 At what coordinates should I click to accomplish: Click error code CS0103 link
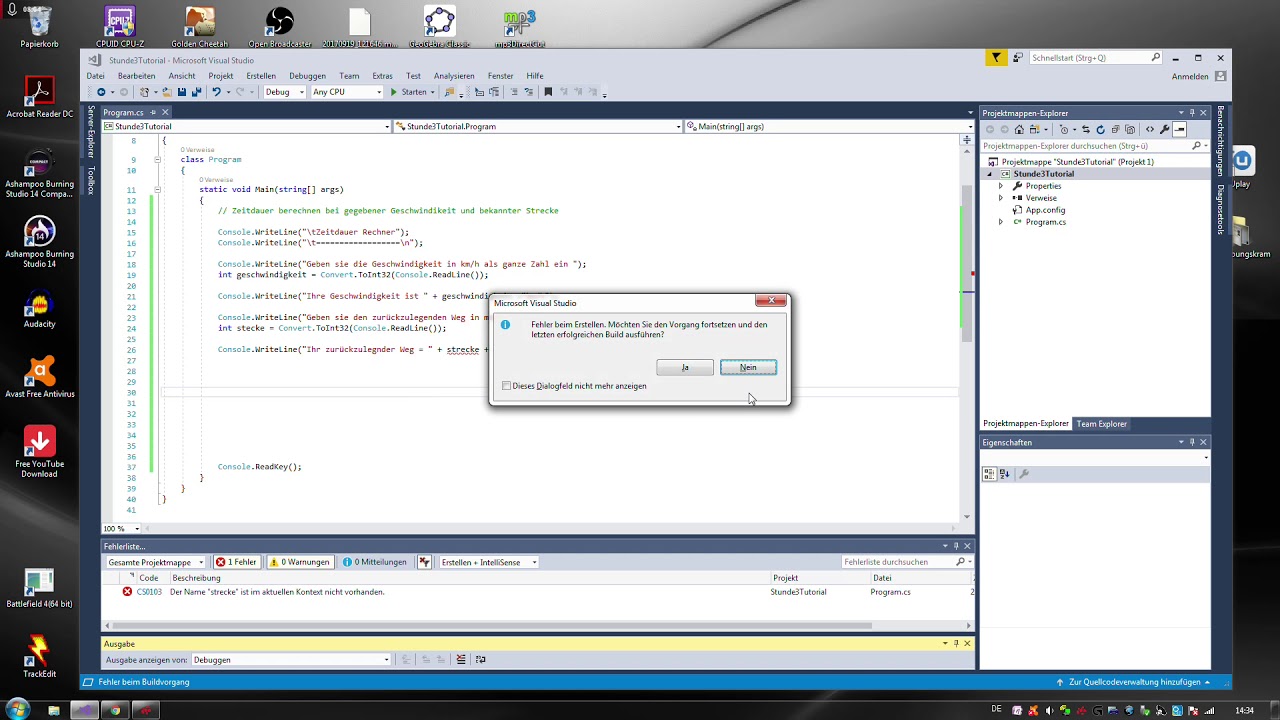tap(149, 592)
